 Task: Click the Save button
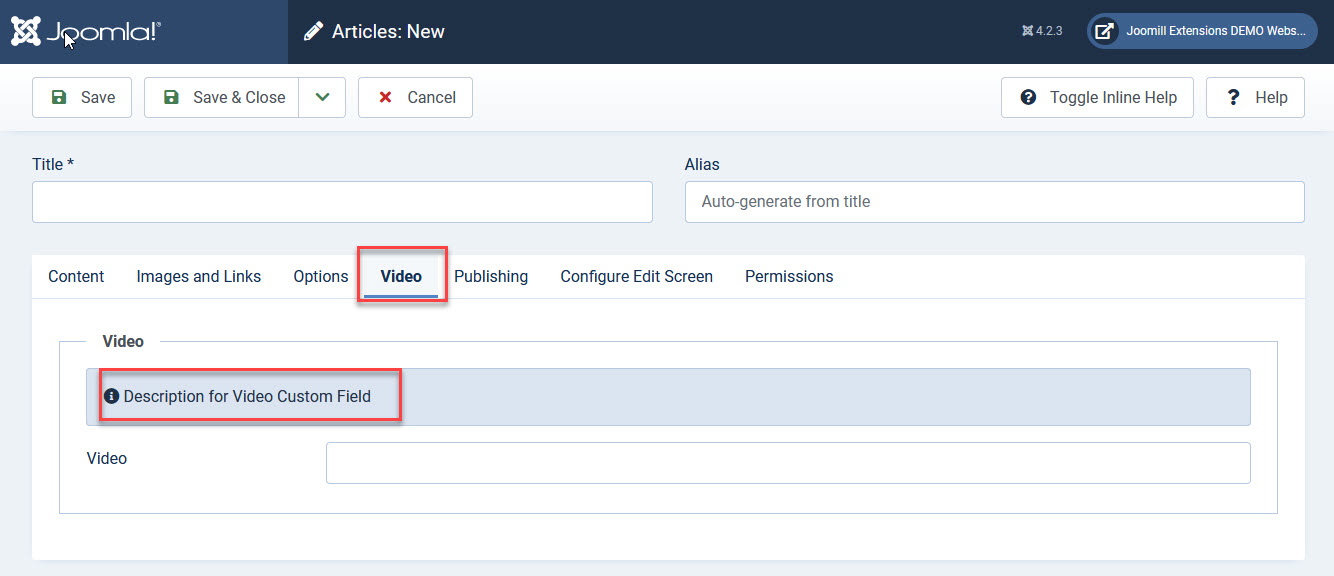[82, 97]
